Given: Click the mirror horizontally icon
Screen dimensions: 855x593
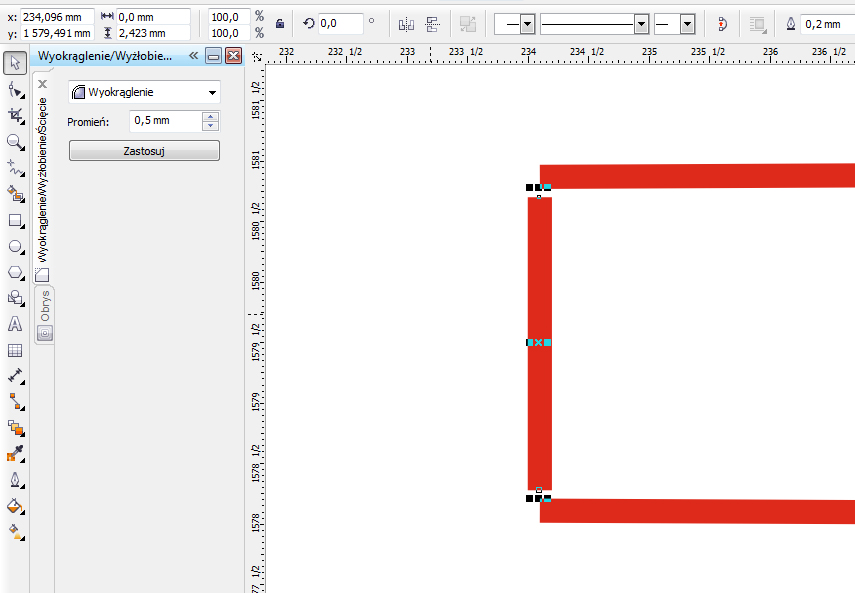Looking at the screenshot, I should [405, 23].
